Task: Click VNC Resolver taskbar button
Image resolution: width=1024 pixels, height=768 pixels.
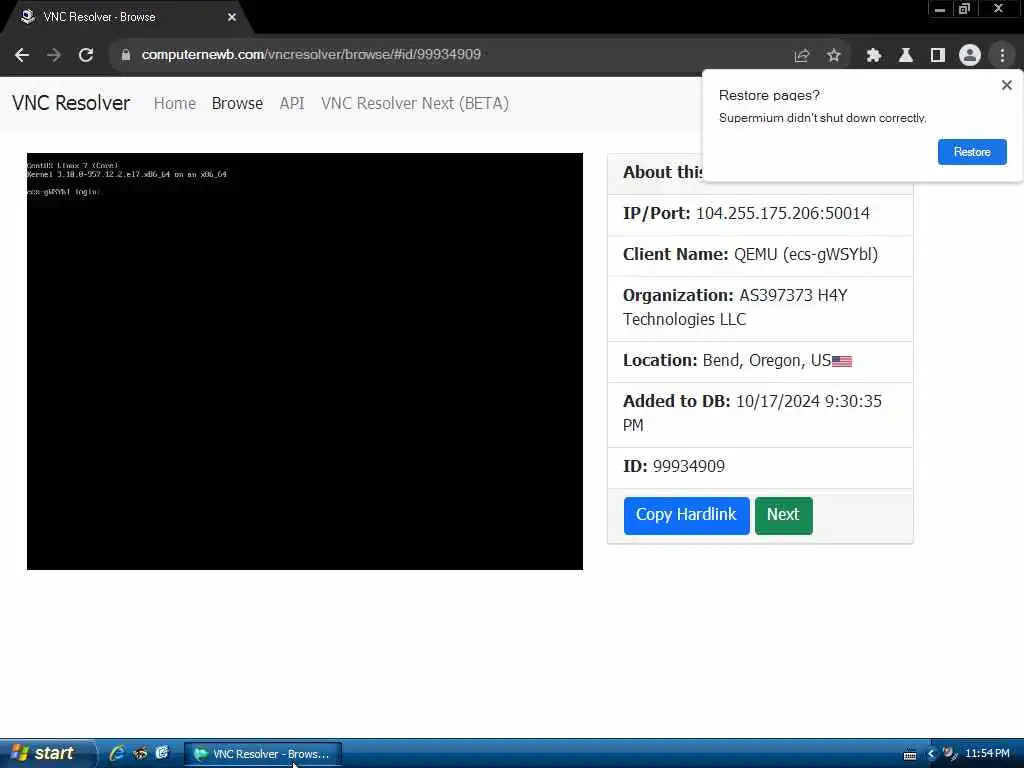Action: [263, 754]
